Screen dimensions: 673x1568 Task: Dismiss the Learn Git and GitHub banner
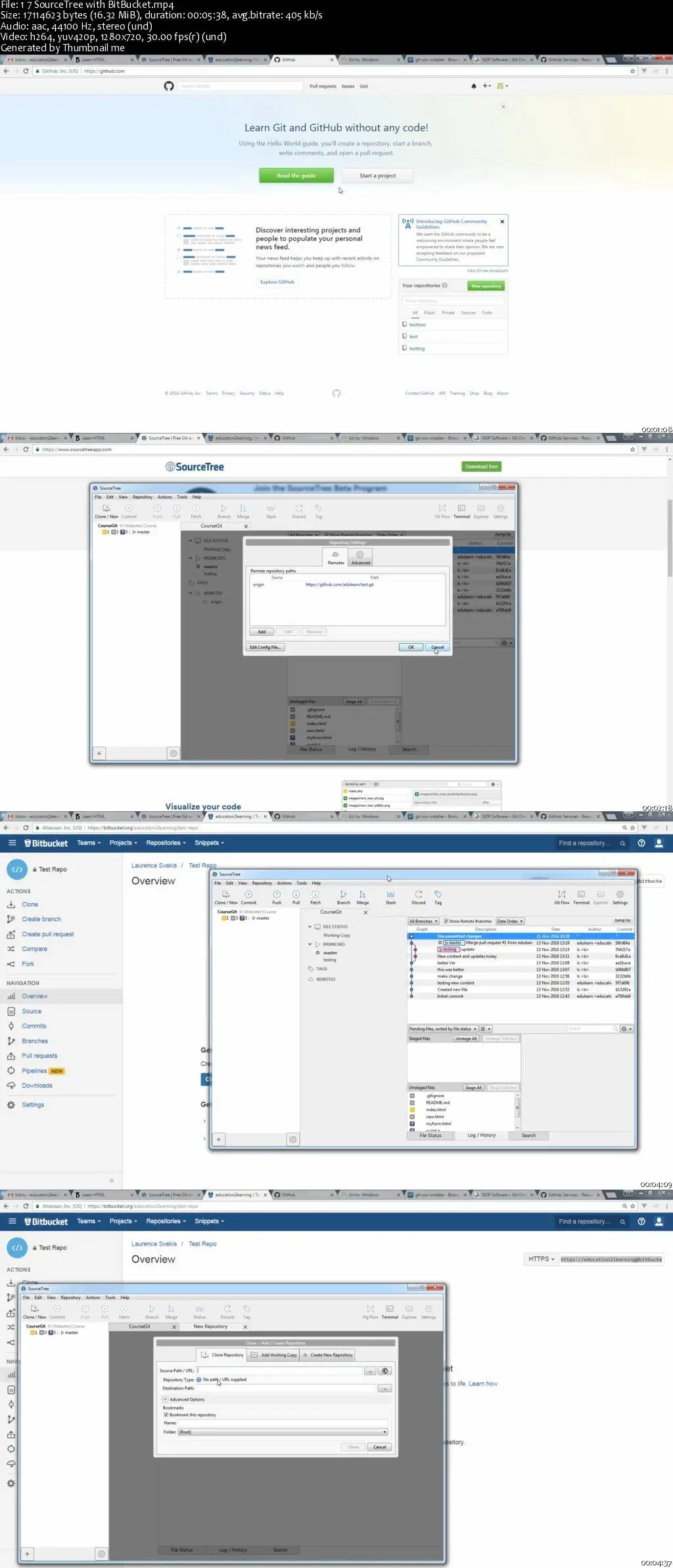point(503,106)
